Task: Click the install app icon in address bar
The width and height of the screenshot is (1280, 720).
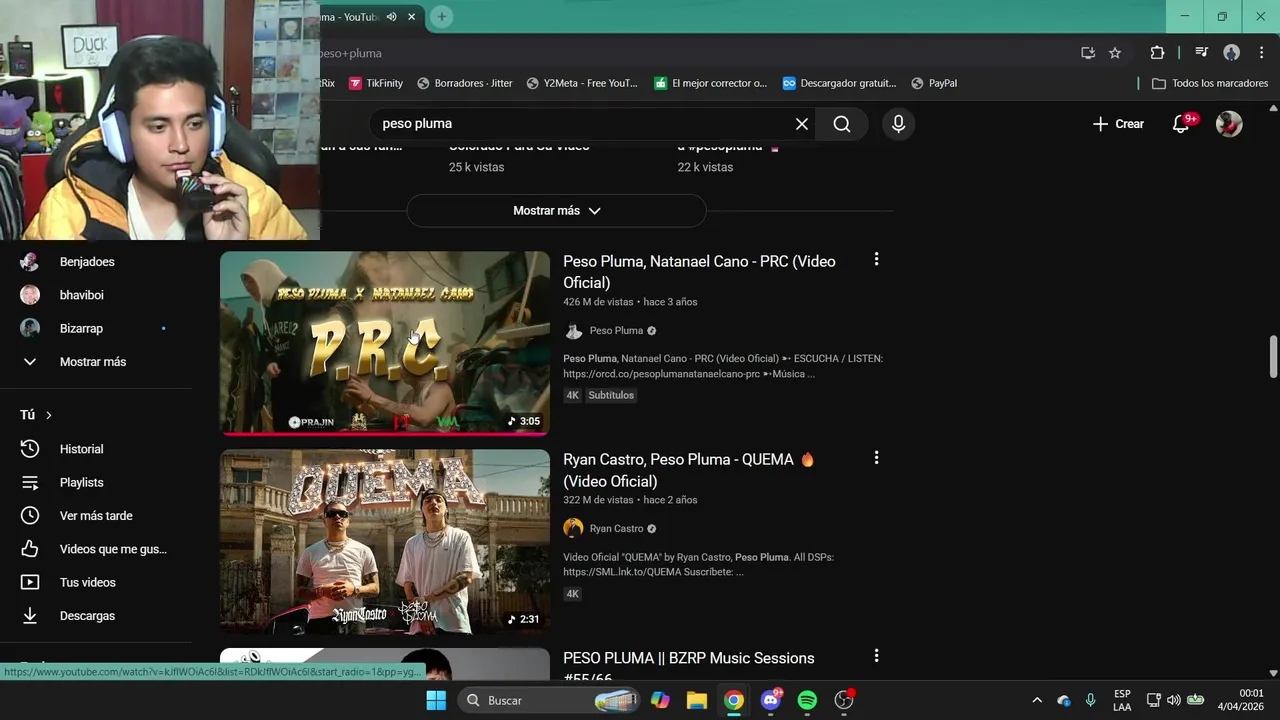Action: [x=1088, y=53]
